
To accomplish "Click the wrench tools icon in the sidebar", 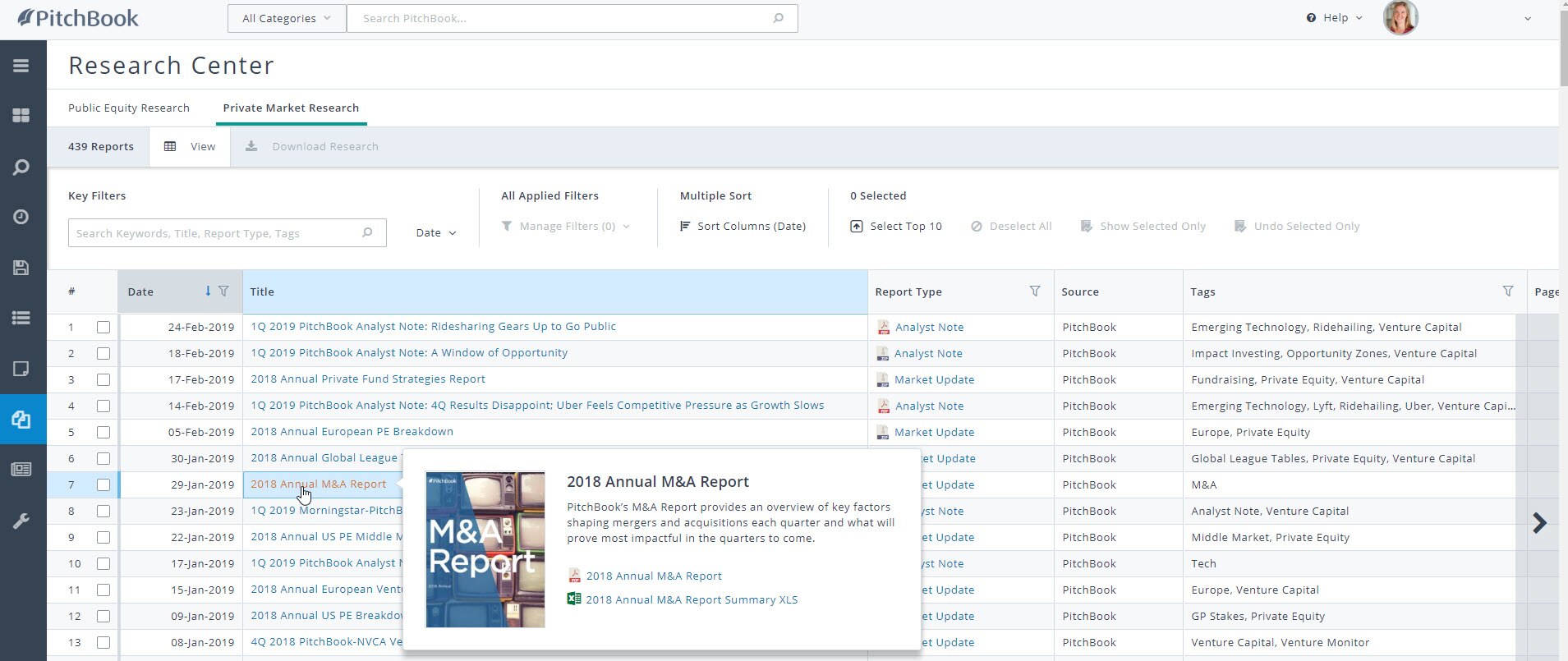I will pos(21,521).
